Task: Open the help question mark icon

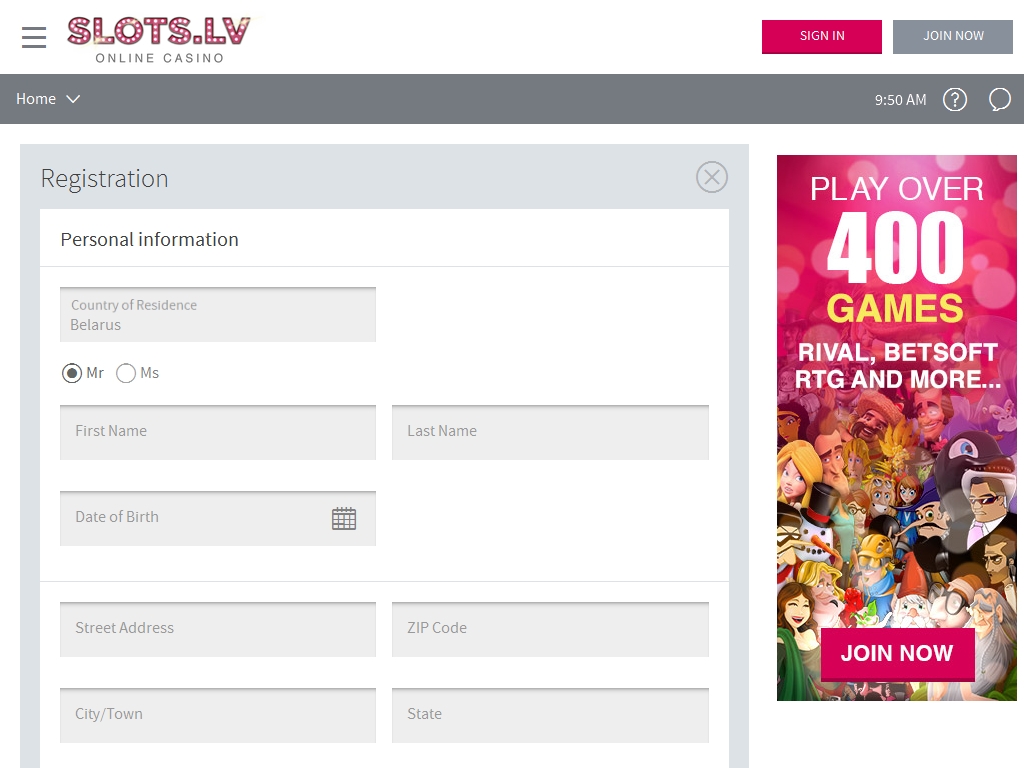Action: (955, 99)
